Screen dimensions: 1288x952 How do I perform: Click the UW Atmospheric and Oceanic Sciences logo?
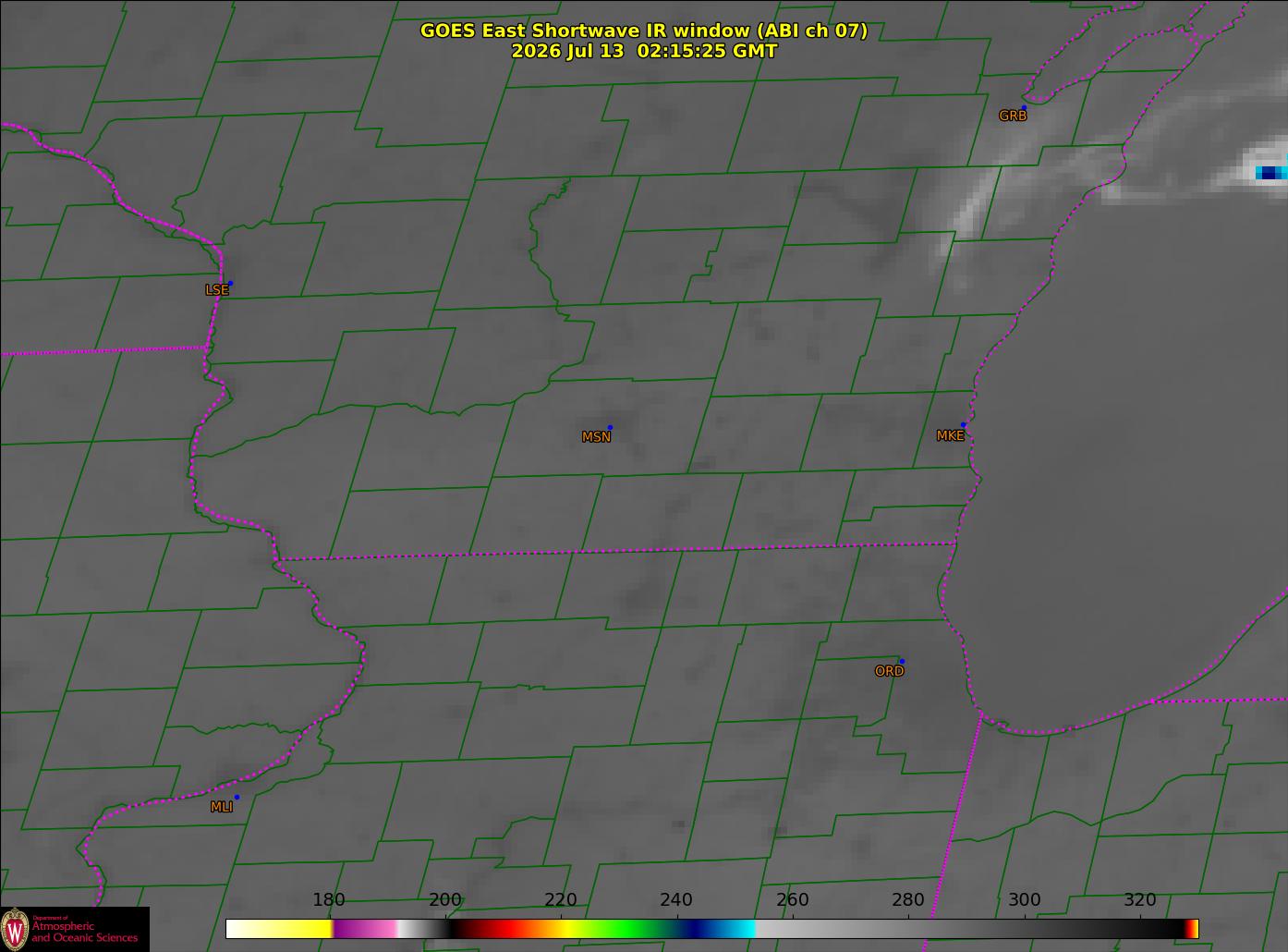[x=75, y=929]
